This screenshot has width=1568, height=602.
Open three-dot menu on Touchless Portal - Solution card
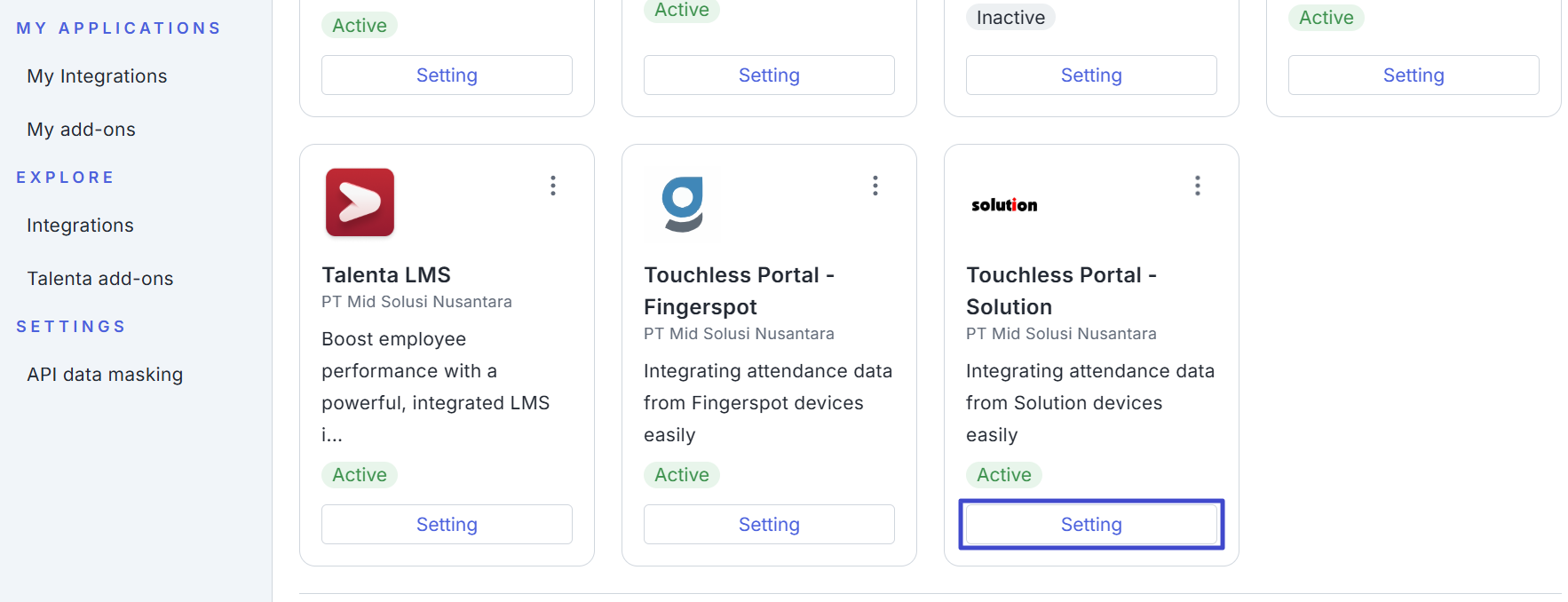[x=1198, y=186]
